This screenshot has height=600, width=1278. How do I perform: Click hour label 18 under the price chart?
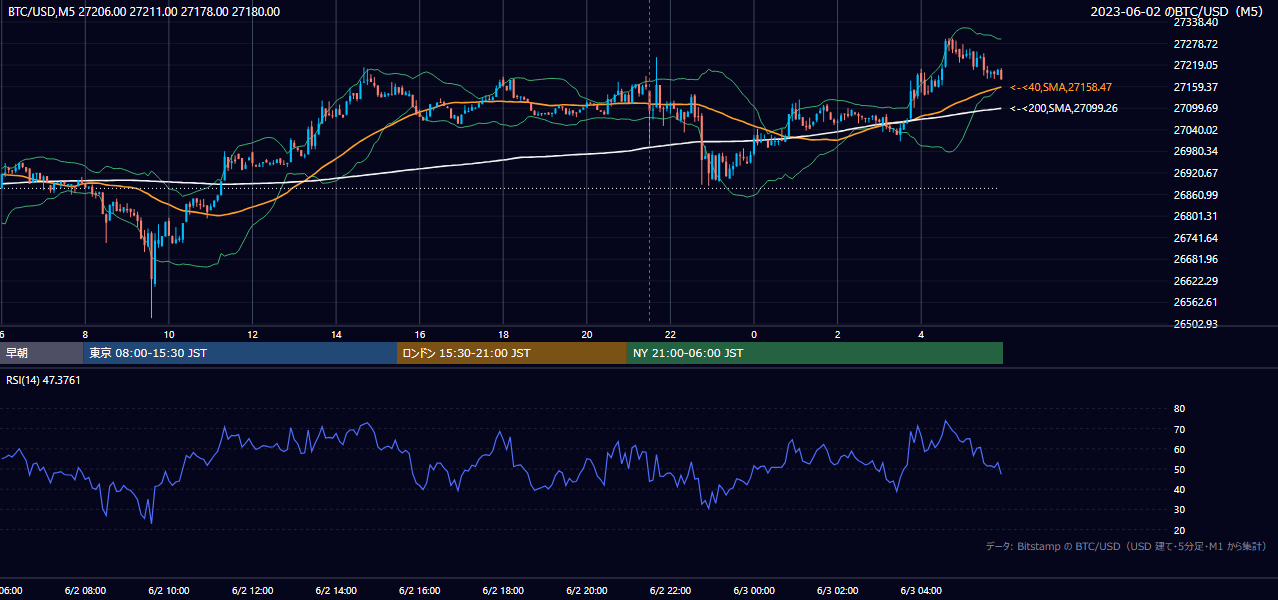[503, 334]
